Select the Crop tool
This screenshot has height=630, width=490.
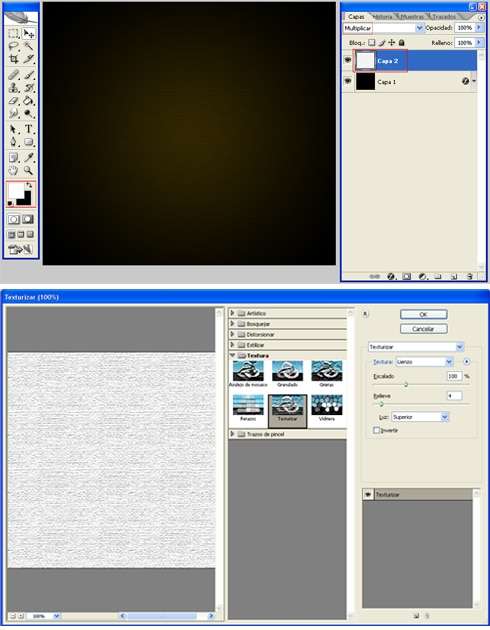point(14,59)
